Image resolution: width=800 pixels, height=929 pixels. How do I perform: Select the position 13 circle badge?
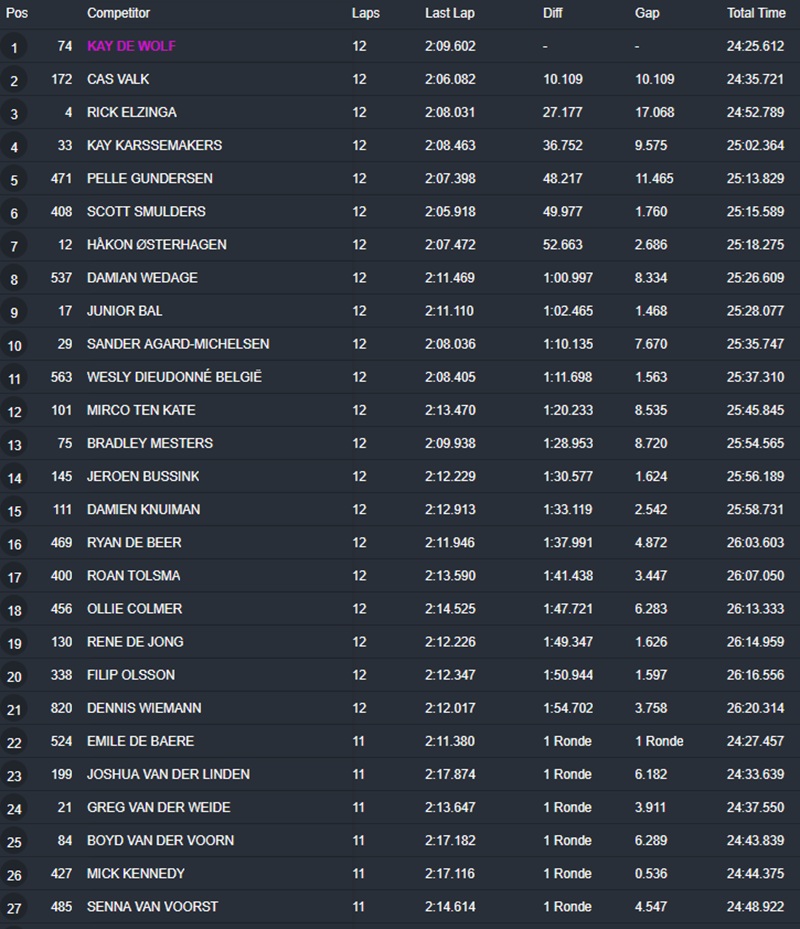coord(14,445)
